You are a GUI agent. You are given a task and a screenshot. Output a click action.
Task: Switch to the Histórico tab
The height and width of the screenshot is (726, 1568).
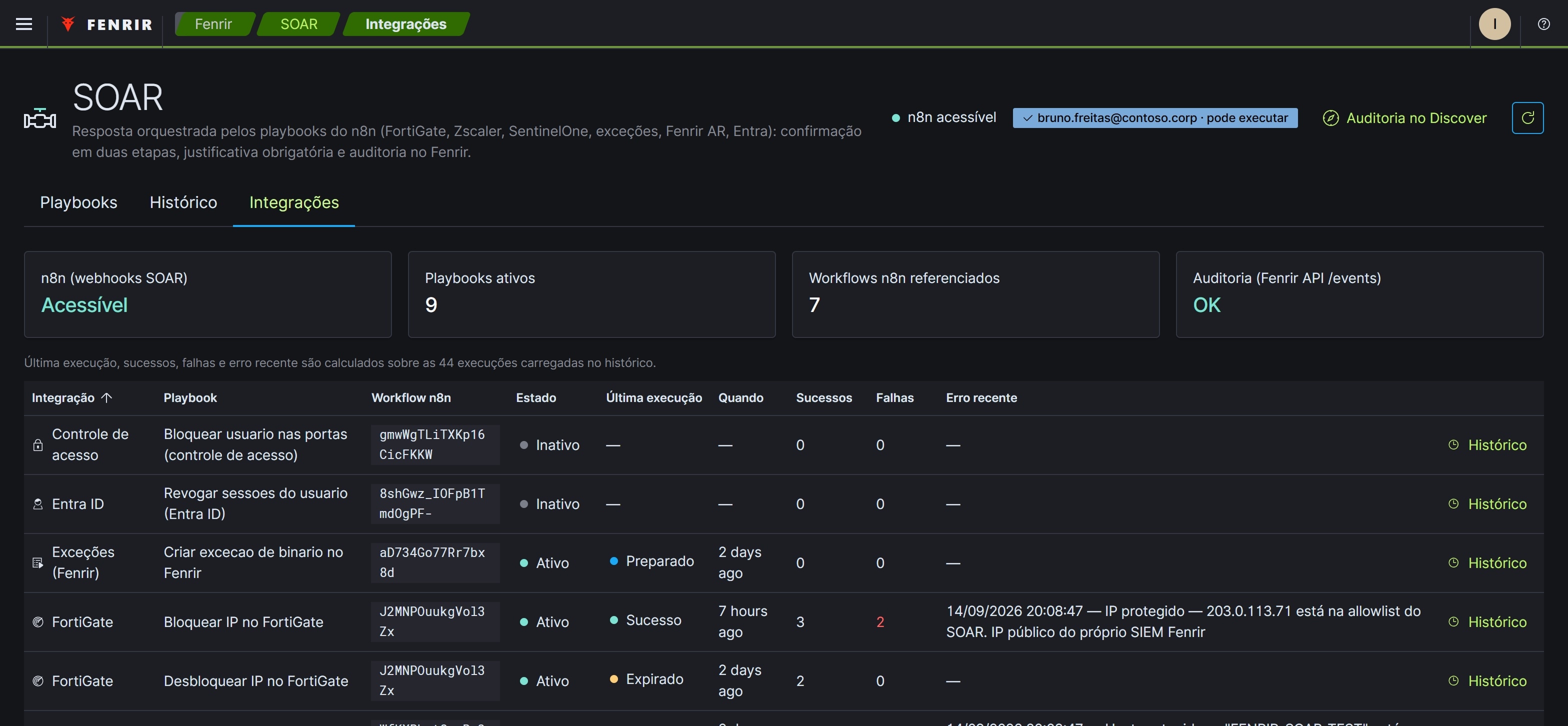click(x=183, y=202)
